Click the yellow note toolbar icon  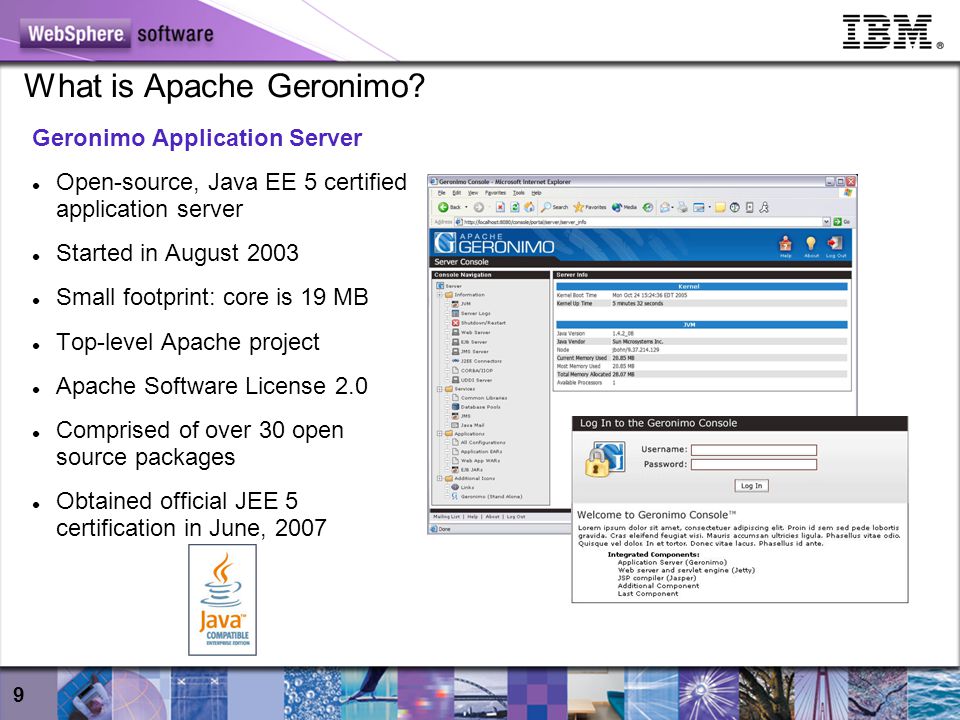(x=720, y=208)
